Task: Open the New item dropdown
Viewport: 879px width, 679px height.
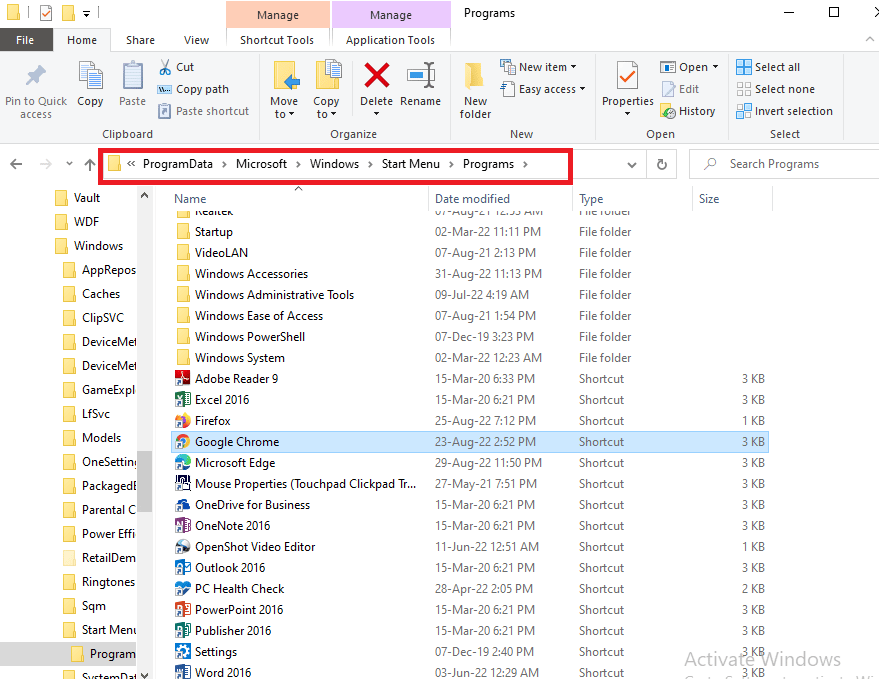Action: click(x=538, y=67)
